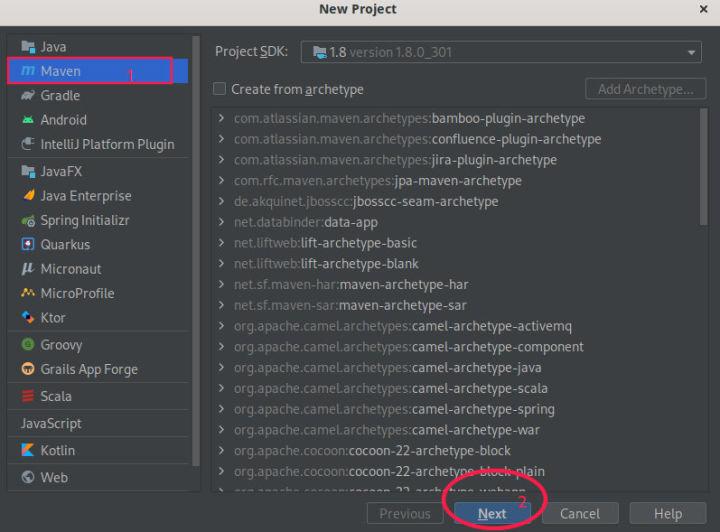Expand the lift-archetype-basic node

[221, 243]
